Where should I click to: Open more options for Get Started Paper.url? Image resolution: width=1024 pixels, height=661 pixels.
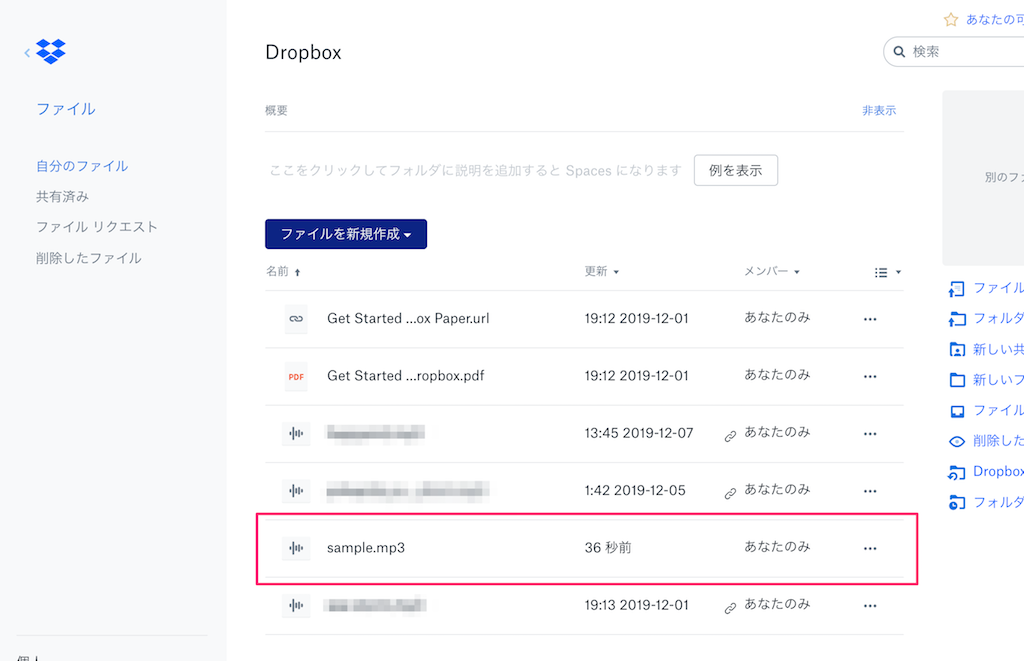(x=870, y=319)
